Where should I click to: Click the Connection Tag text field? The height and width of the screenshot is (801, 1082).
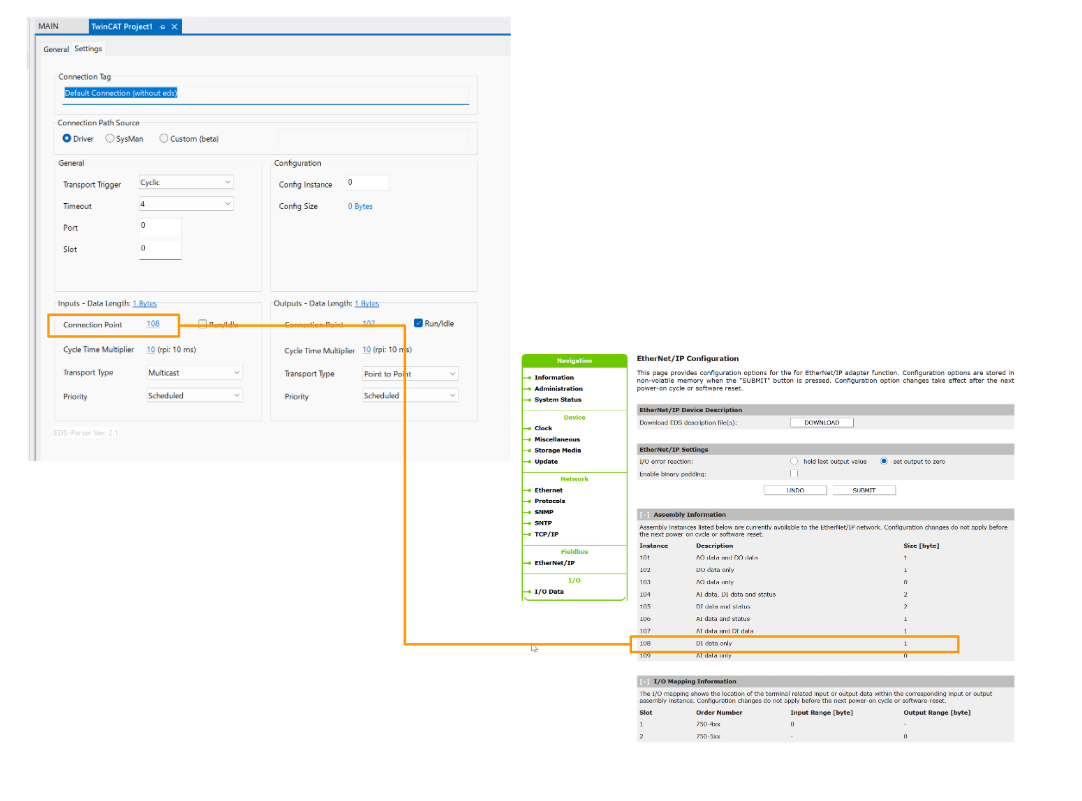click(265, 94)
